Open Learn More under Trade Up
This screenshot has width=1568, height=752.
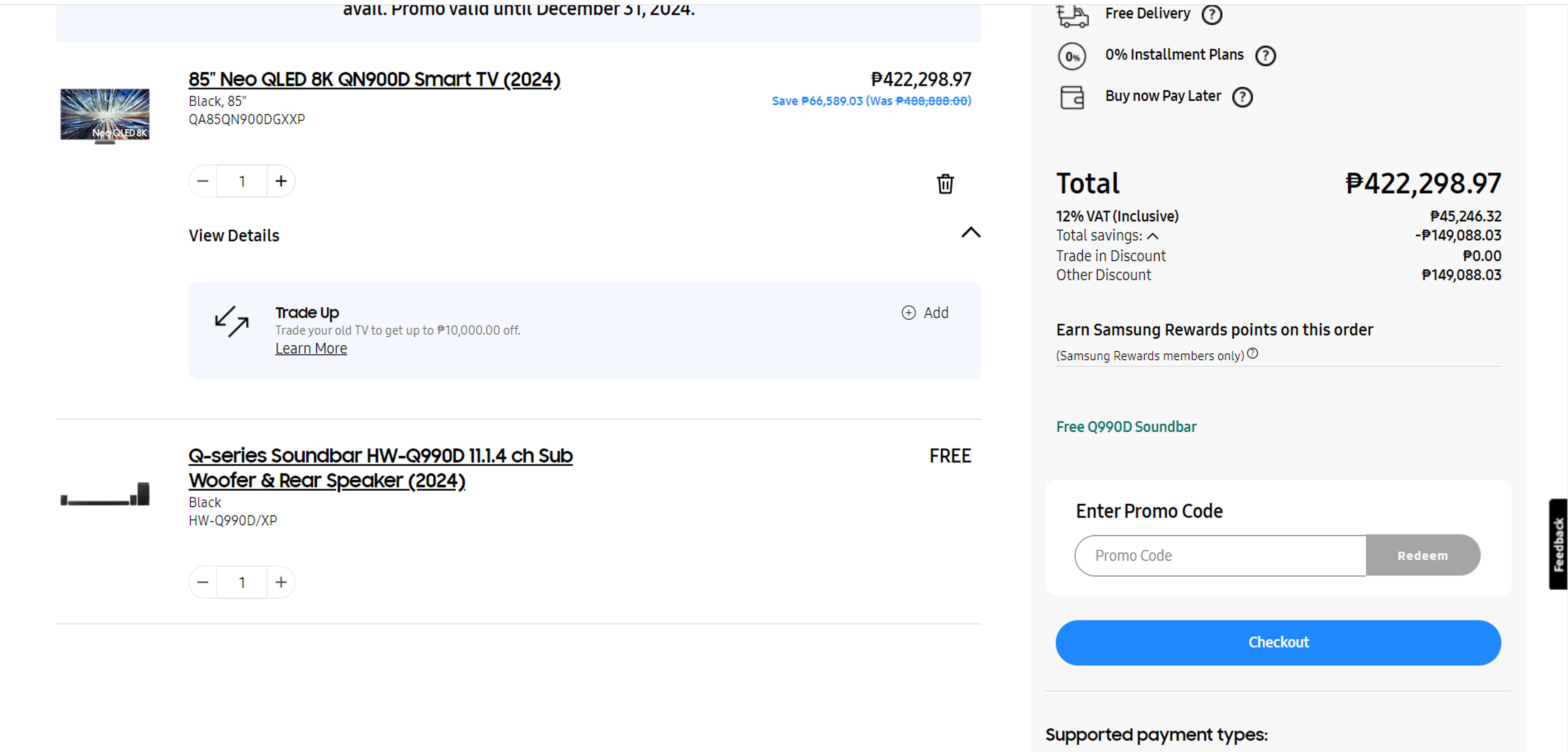pyautogui.click(x=311, y=348)
